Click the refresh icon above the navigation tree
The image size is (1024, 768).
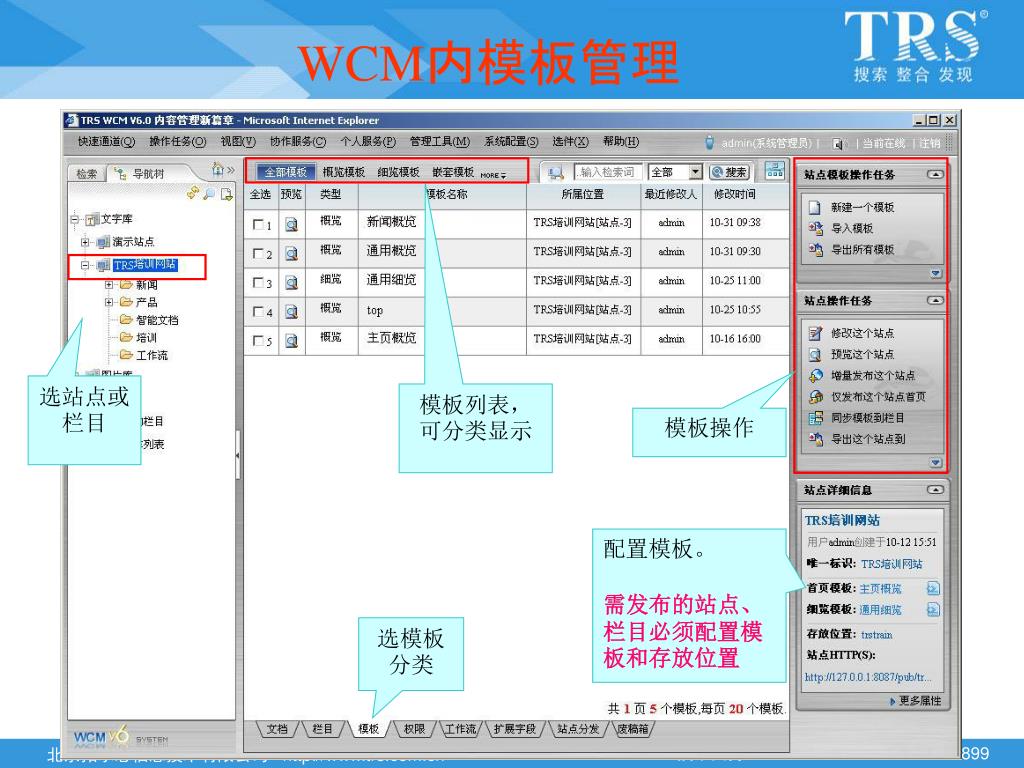193,193
